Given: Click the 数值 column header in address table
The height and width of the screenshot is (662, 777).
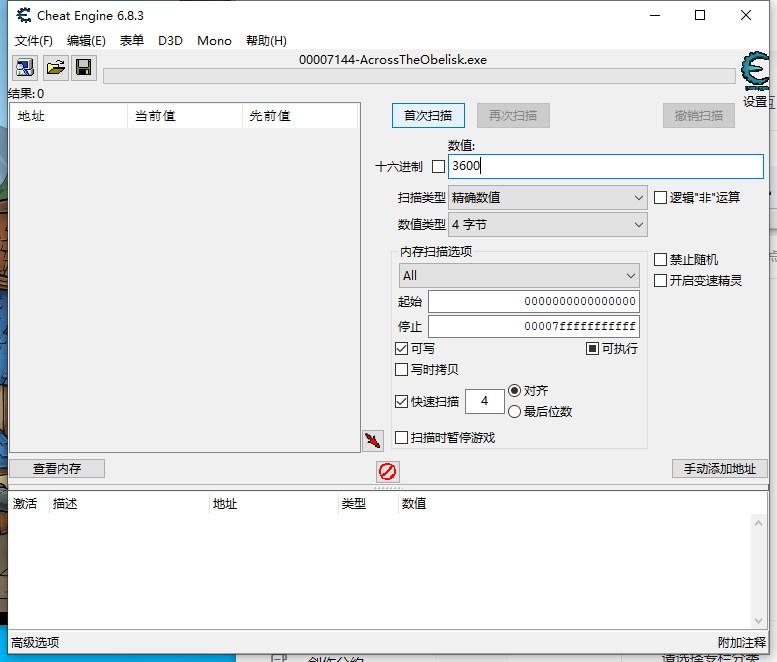Looking at the screenshot, I should [x=414, y=504].
